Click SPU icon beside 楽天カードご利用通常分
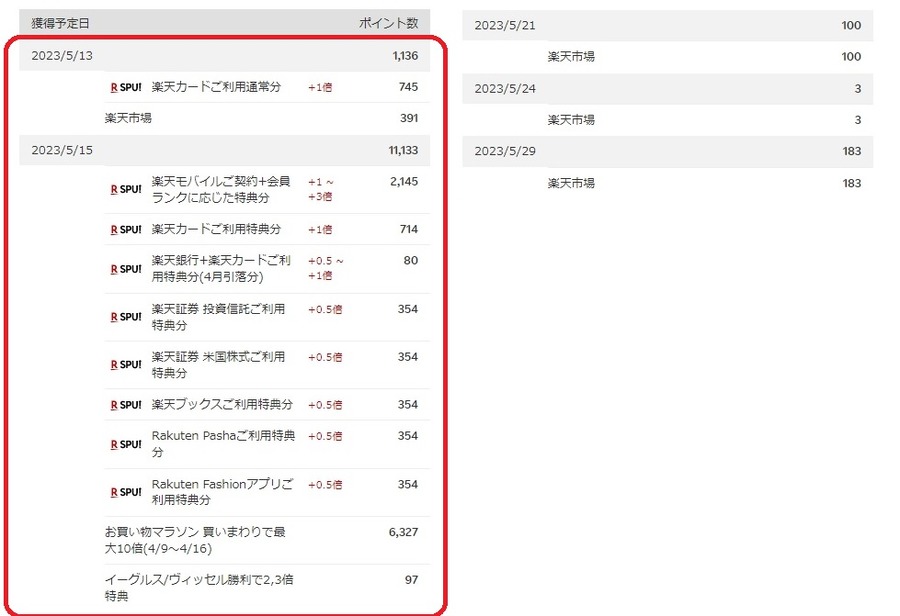Image resolution: width=900 pixels, height=616 pixels. pyautogui.click(x=126, y=87)
